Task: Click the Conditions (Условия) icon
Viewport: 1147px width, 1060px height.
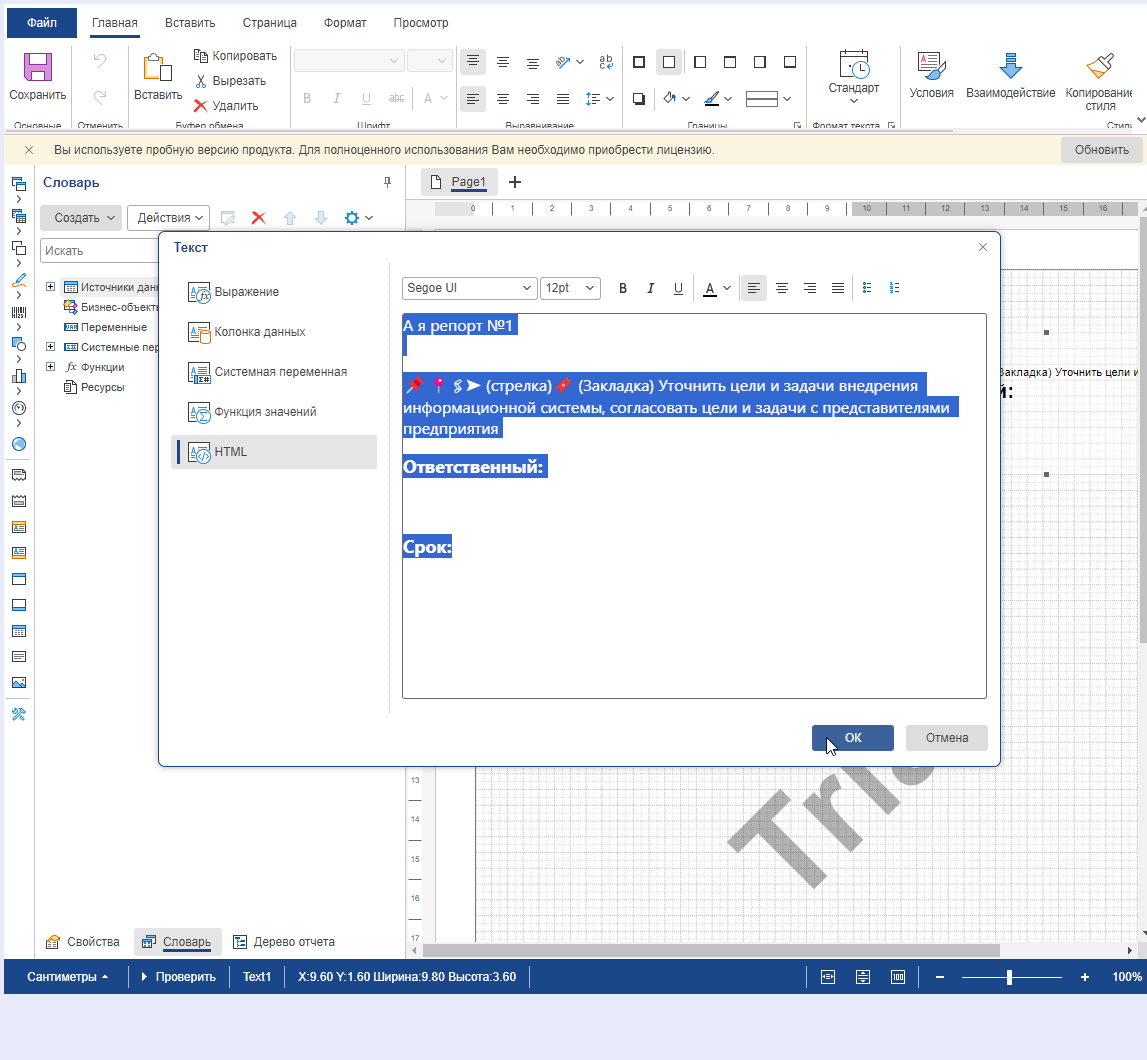Action: (x=931, y=67)
